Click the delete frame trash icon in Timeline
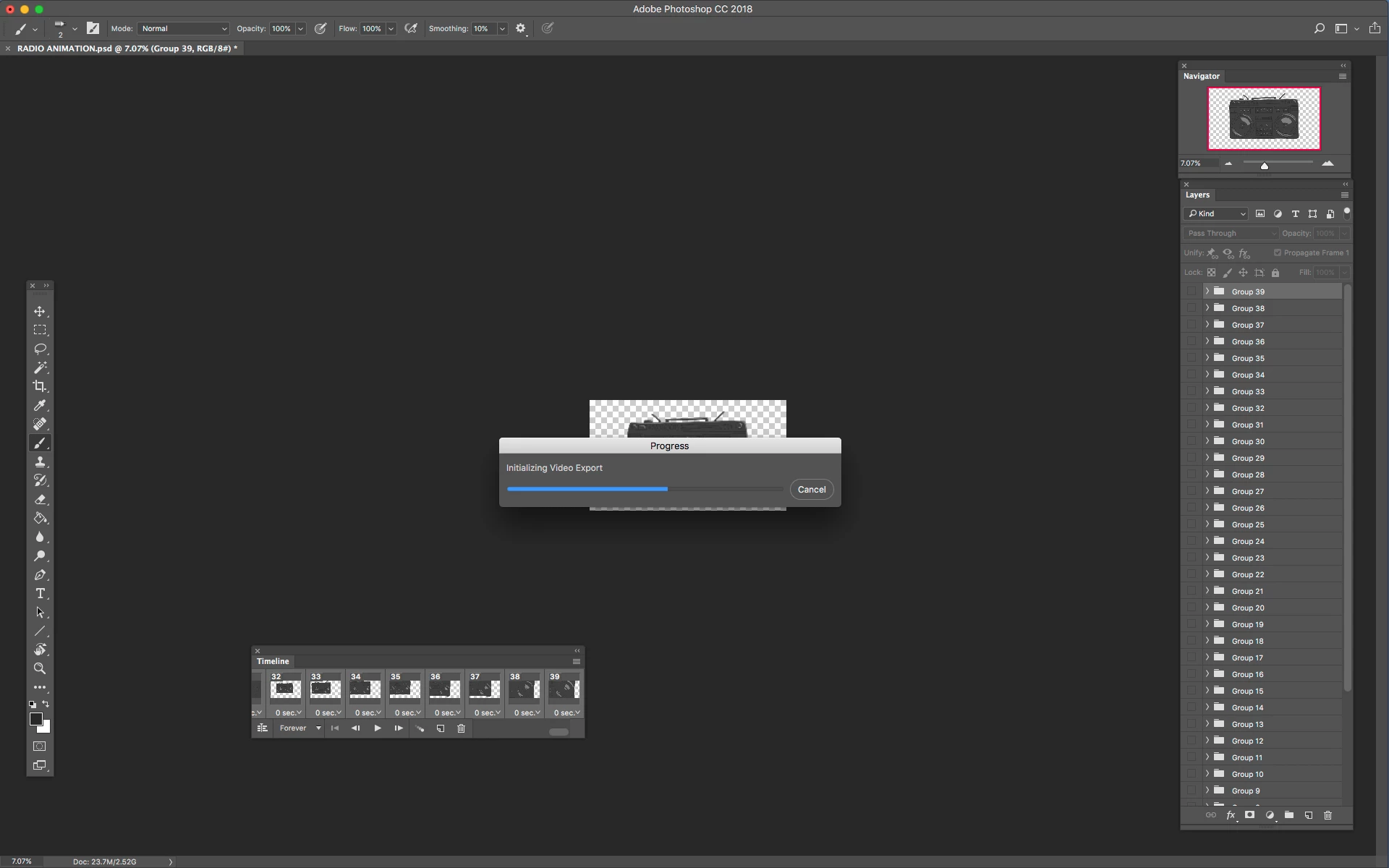Image resolution: width=1389 pixels, height=868 pixels. [x=461, y=728]
